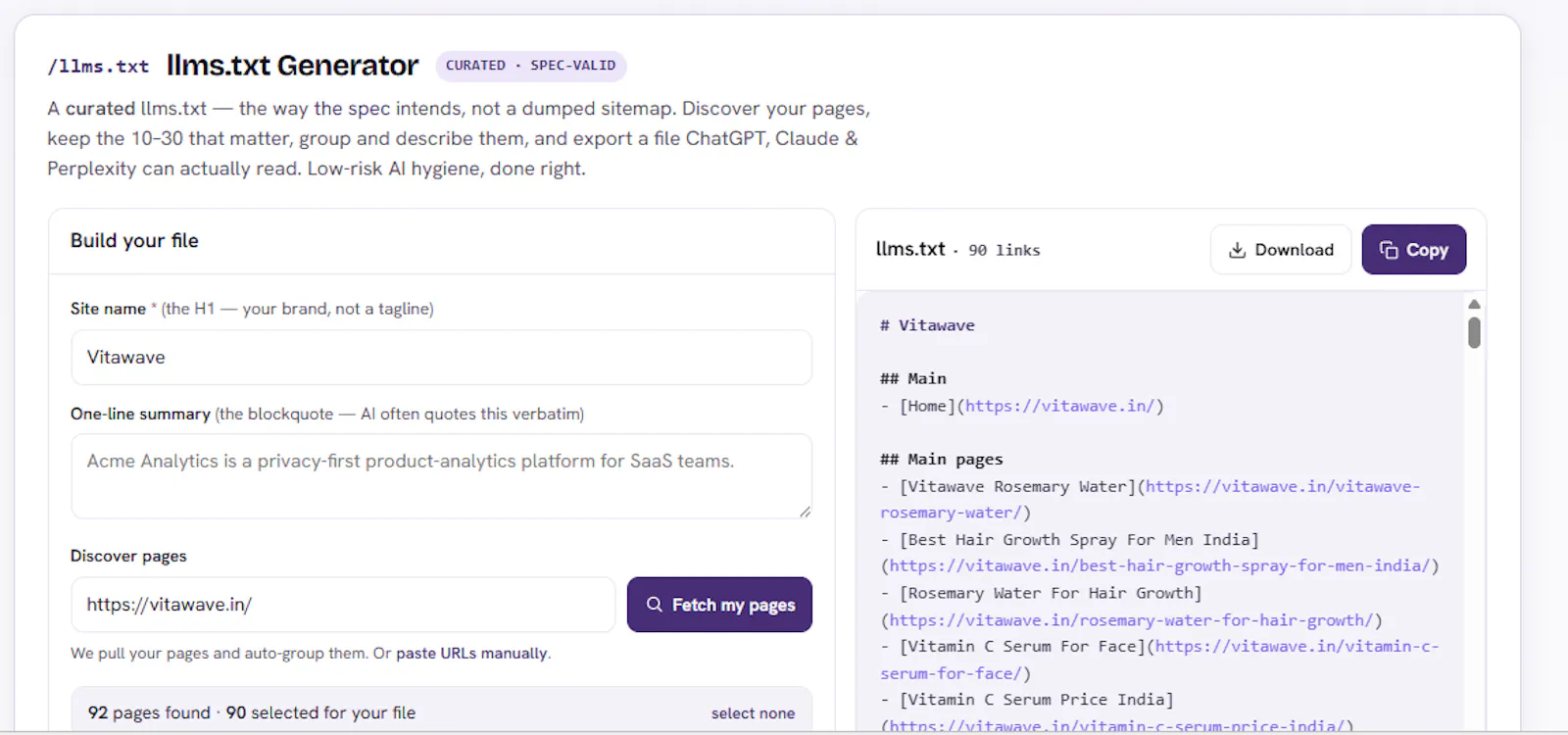1568x735 pixels.
Task: Open the paste URLs manually link
Action: 471,654
